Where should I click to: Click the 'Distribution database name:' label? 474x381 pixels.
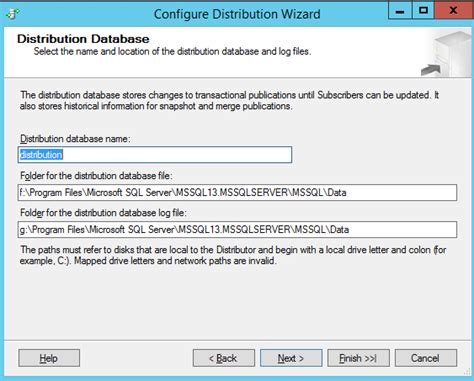coord(75,139)
